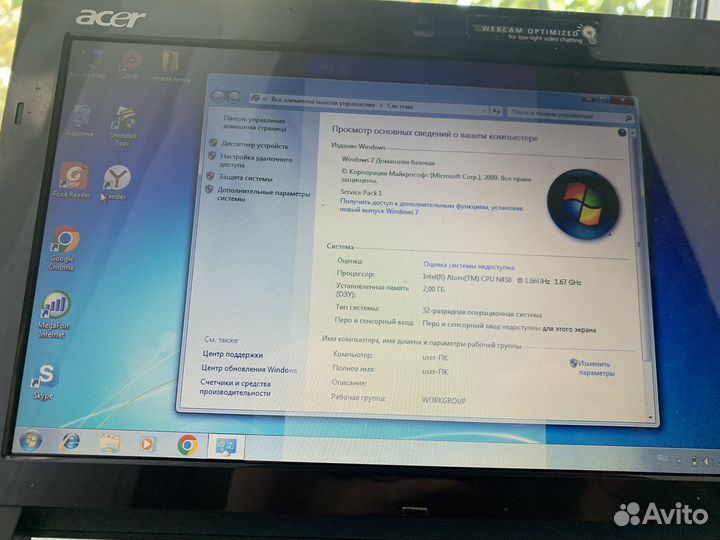The width and height of the screenshot is (720, 540).
Task: Click the Back arrow in System window
Action: [x=219, y=96]
